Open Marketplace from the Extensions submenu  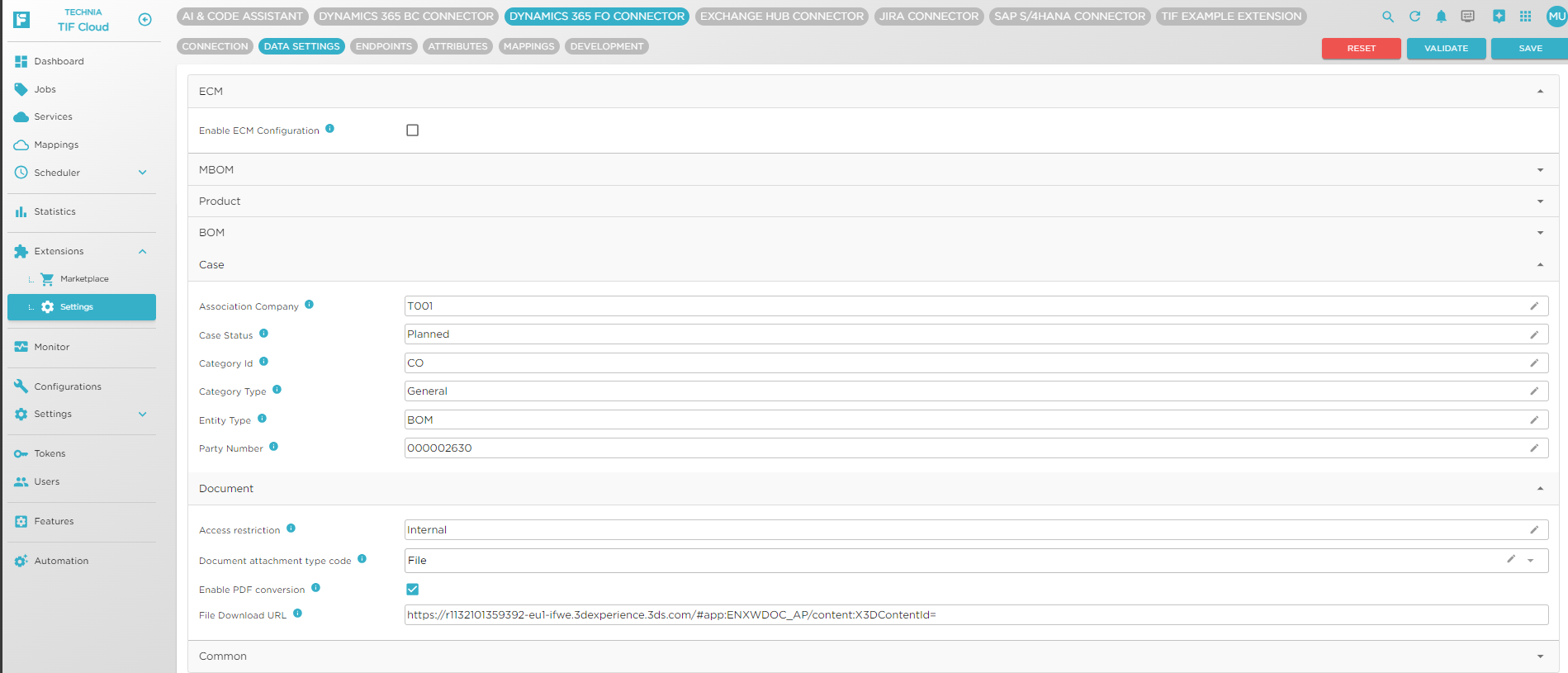click(83, 279)
